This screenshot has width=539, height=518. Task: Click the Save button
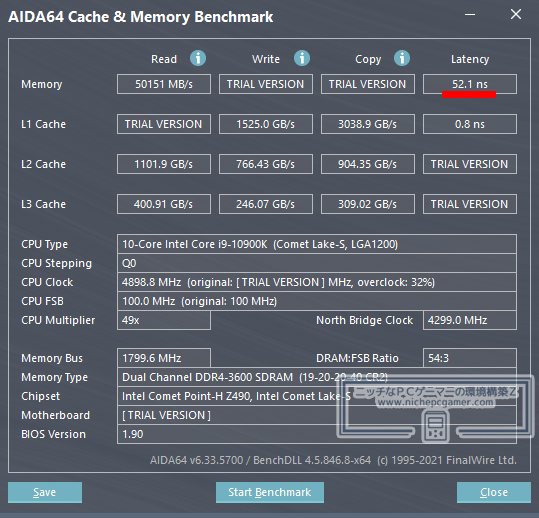point(45,492)
